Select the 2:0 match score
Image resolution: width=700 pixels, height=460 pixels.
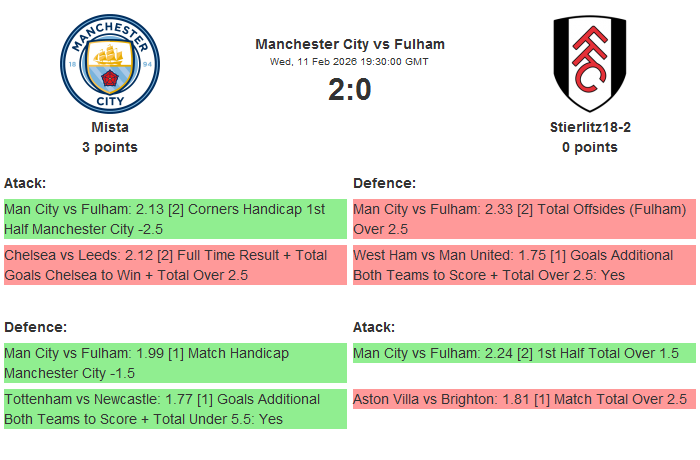[x=350, y=90]
